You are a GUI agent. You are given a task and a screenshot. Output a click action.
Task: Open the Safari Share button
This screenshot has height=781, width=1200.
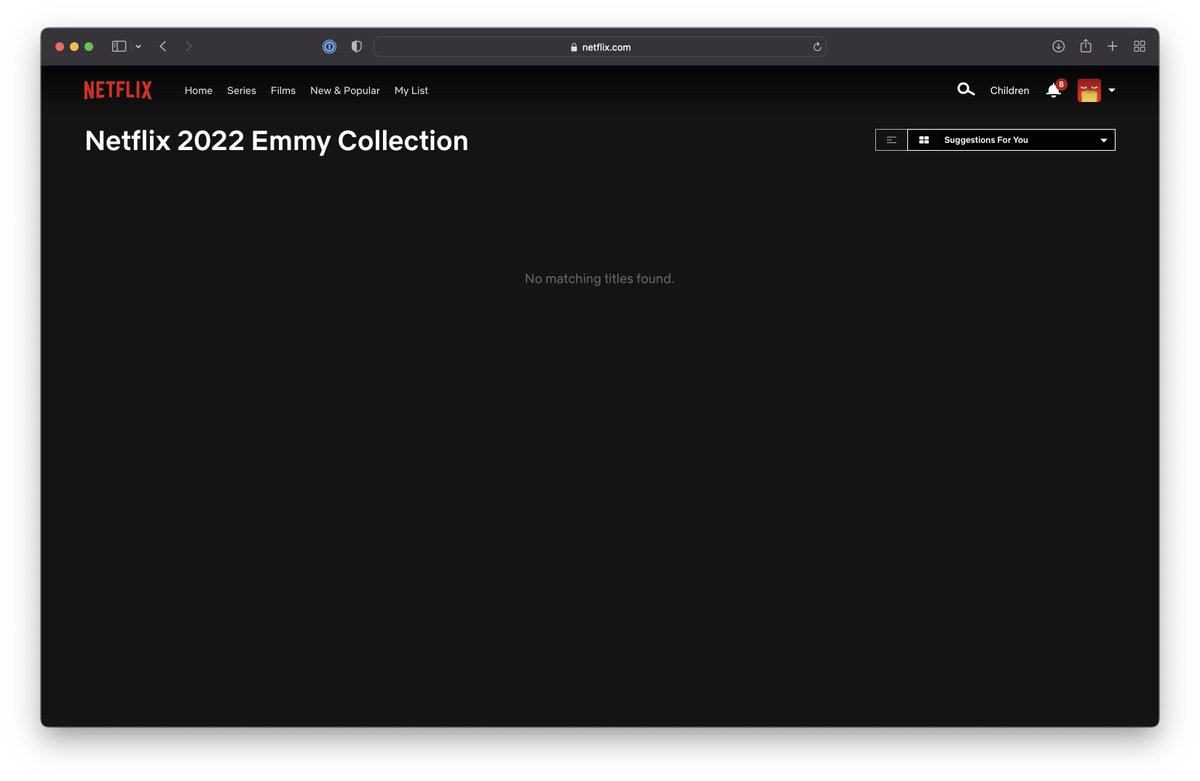[x=1085, y=46]
